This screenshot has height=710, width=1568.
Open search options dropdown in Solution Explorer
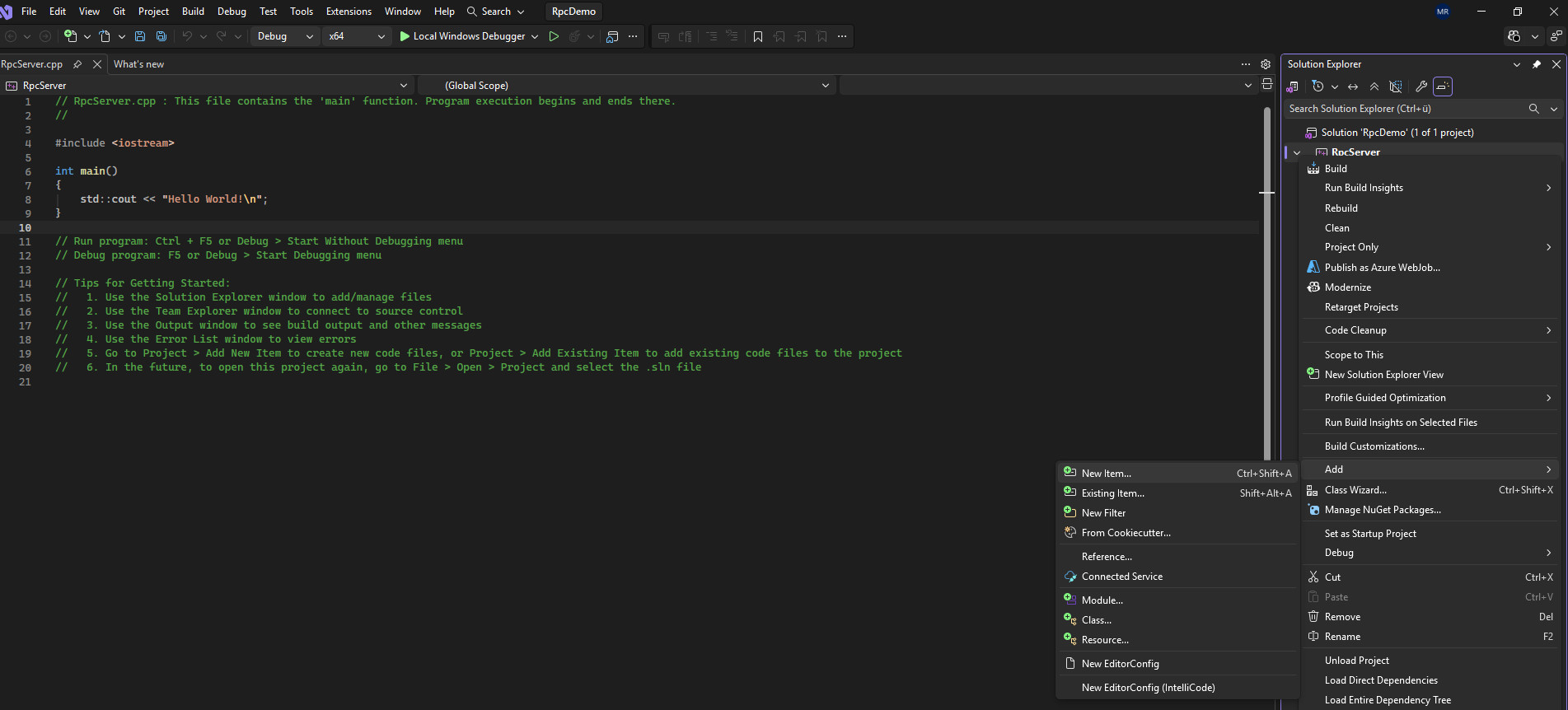1554,109
